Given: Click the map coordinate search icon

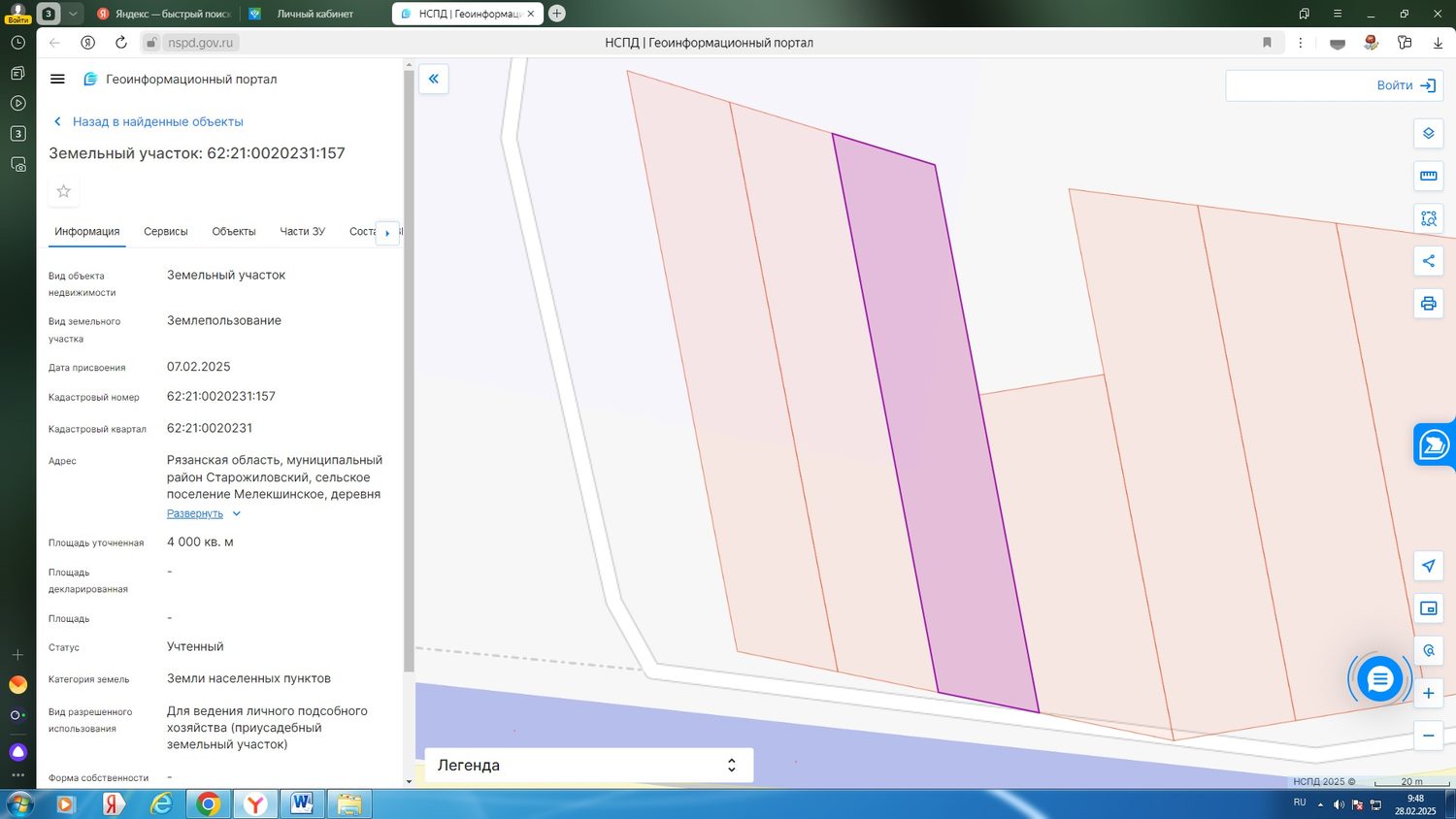Looking at the screenshot, I should pyautogui.click(x=1428, y=650).
